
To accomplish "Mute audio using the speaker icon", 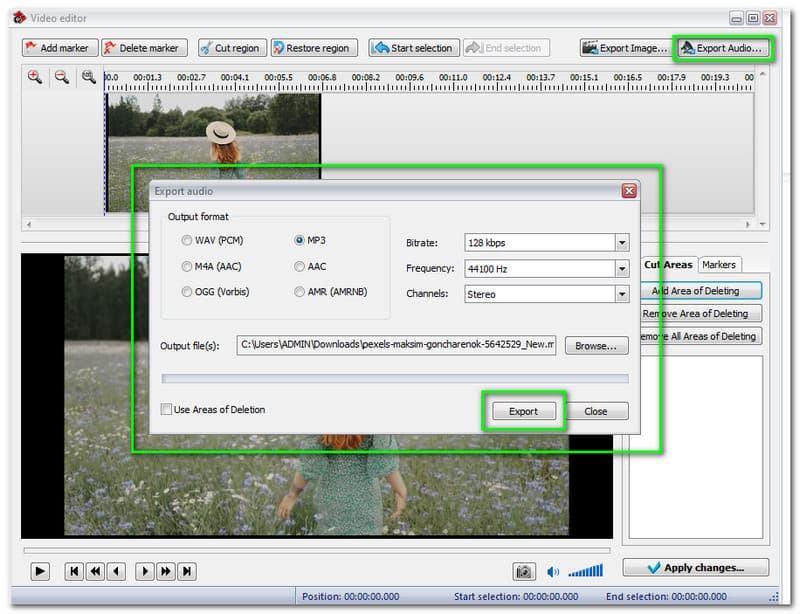I will tap(553, 572).
